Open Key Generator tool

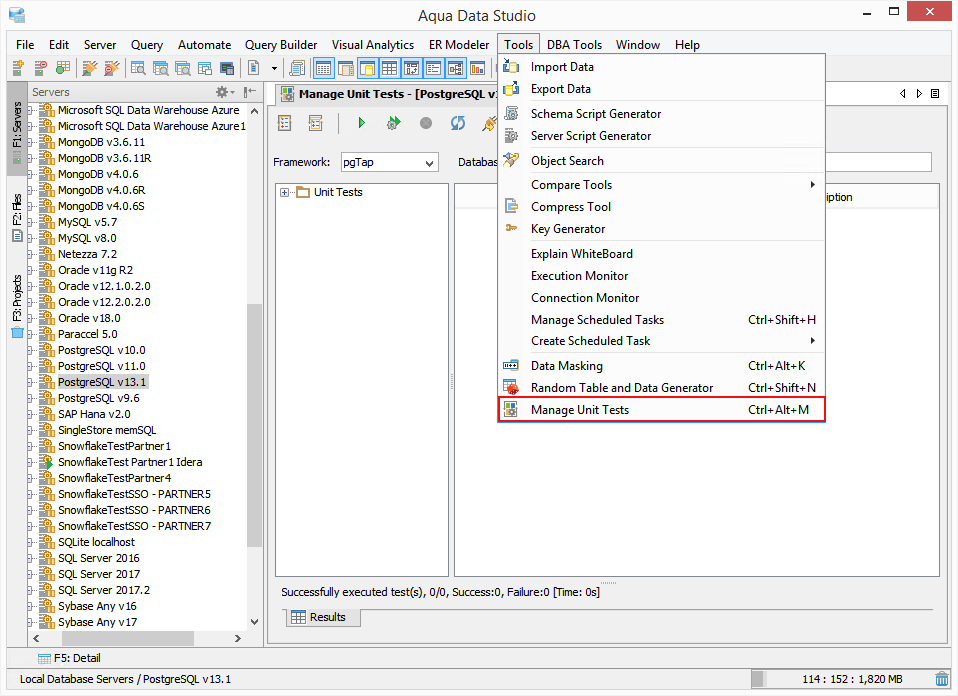coord(662,229)
